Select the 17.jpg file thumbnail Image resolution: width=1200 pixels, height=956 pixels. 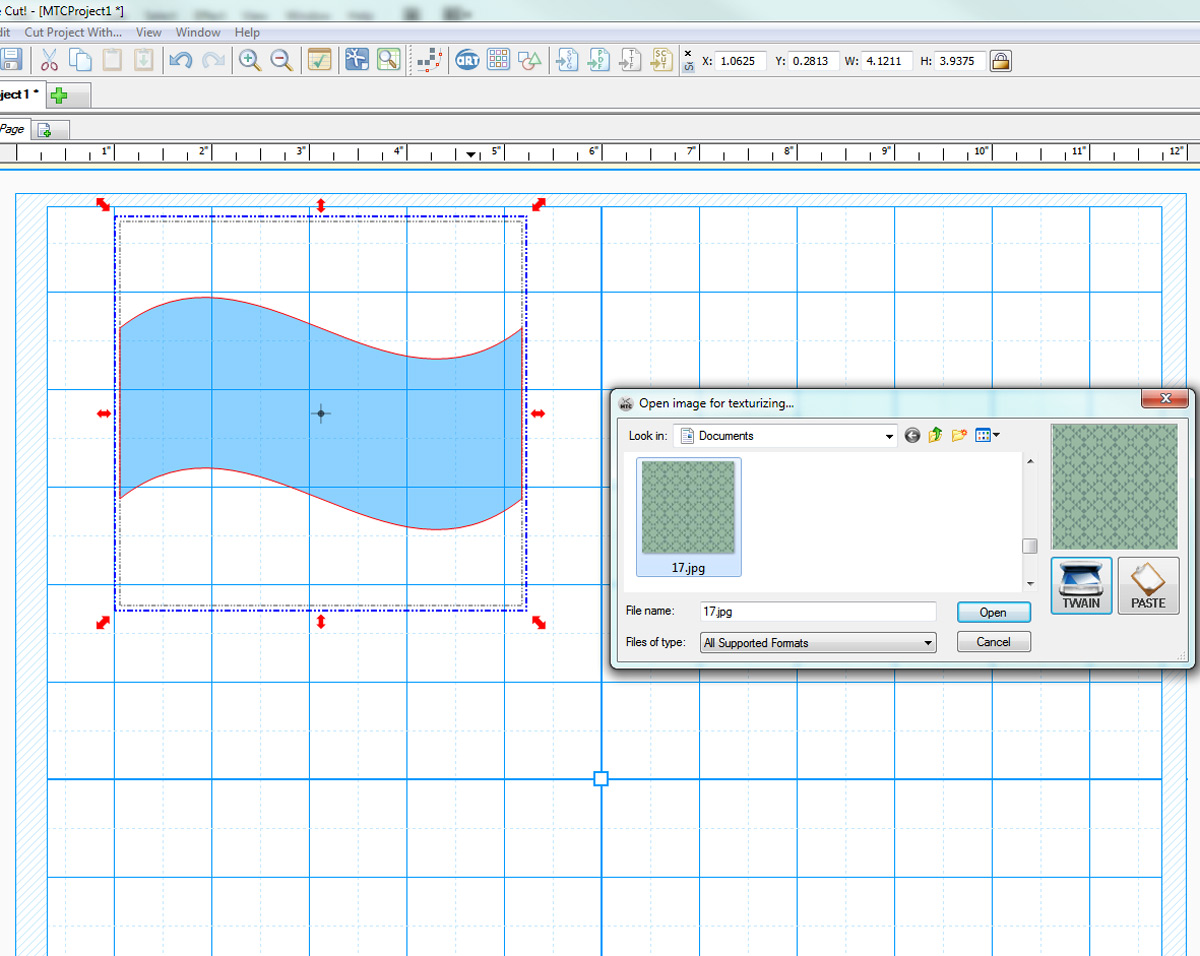click(688, 517)
